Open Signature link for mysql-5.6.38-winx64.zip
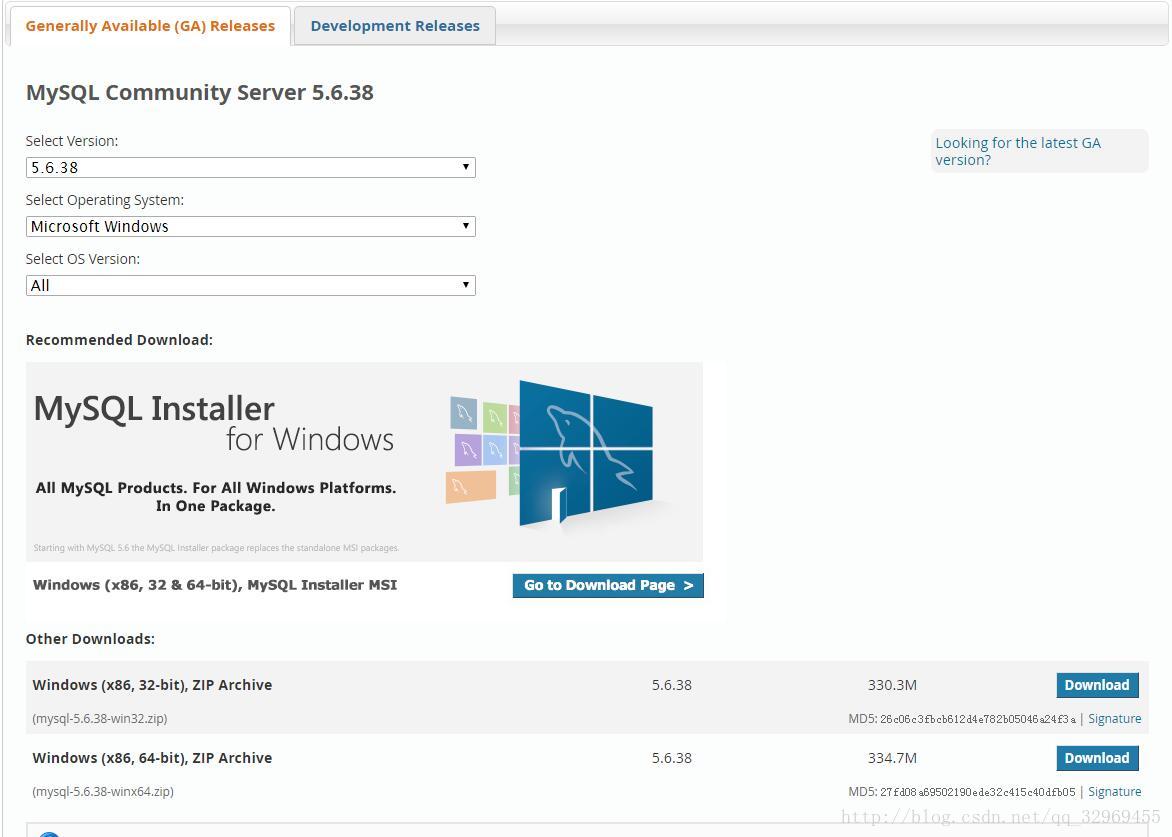Screen dimensions: 1172x837 point(1114,791)
